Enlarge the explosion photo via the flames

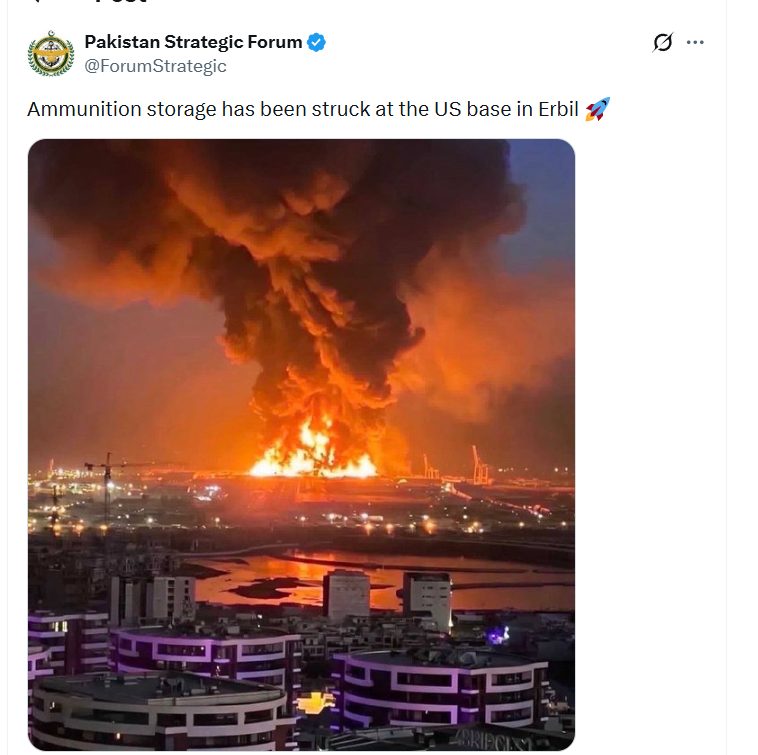[312, 455]
